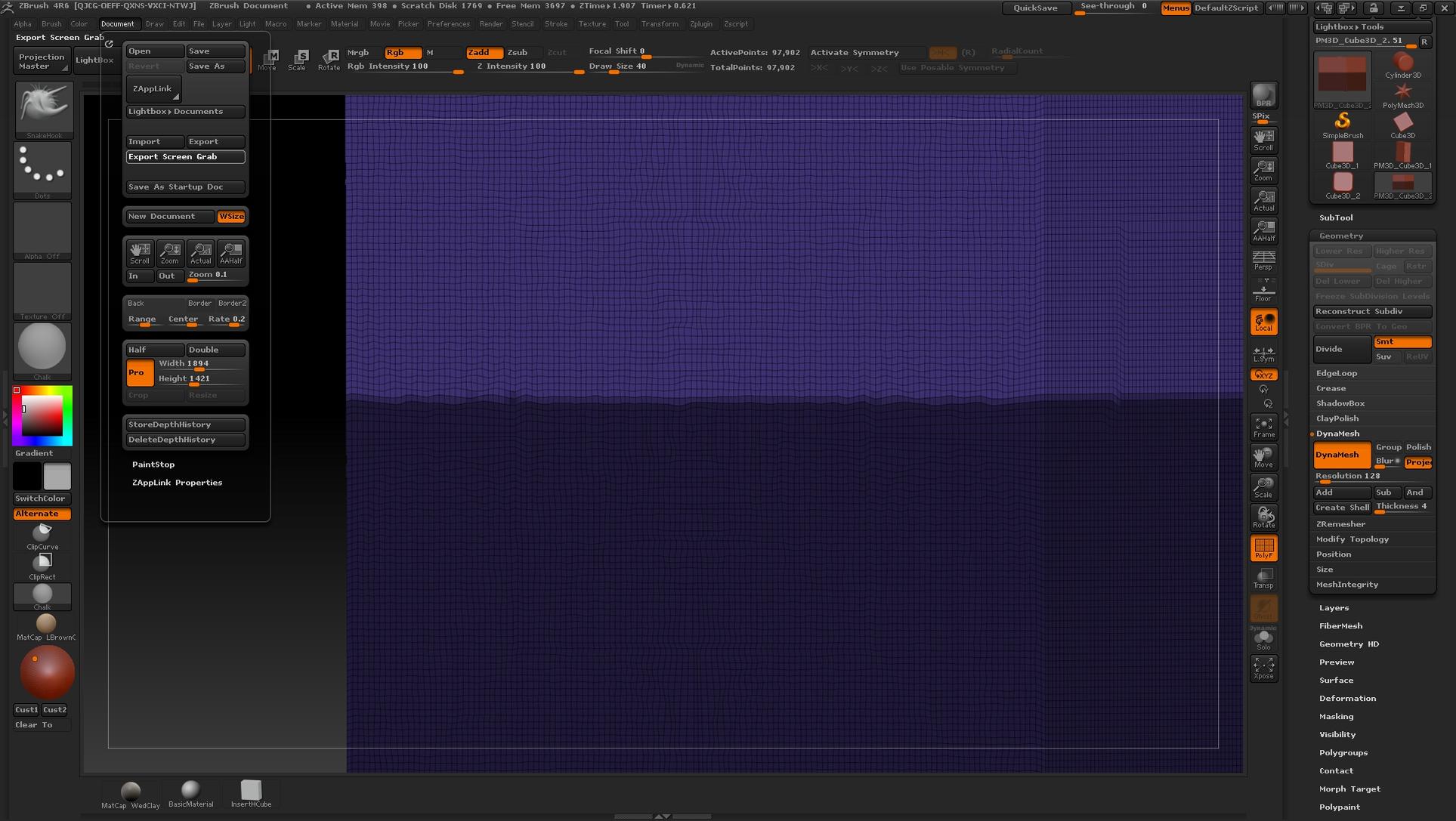Open the Texture menu
The width and height of the screenshot is (1456, 821).
click(592, 23)
